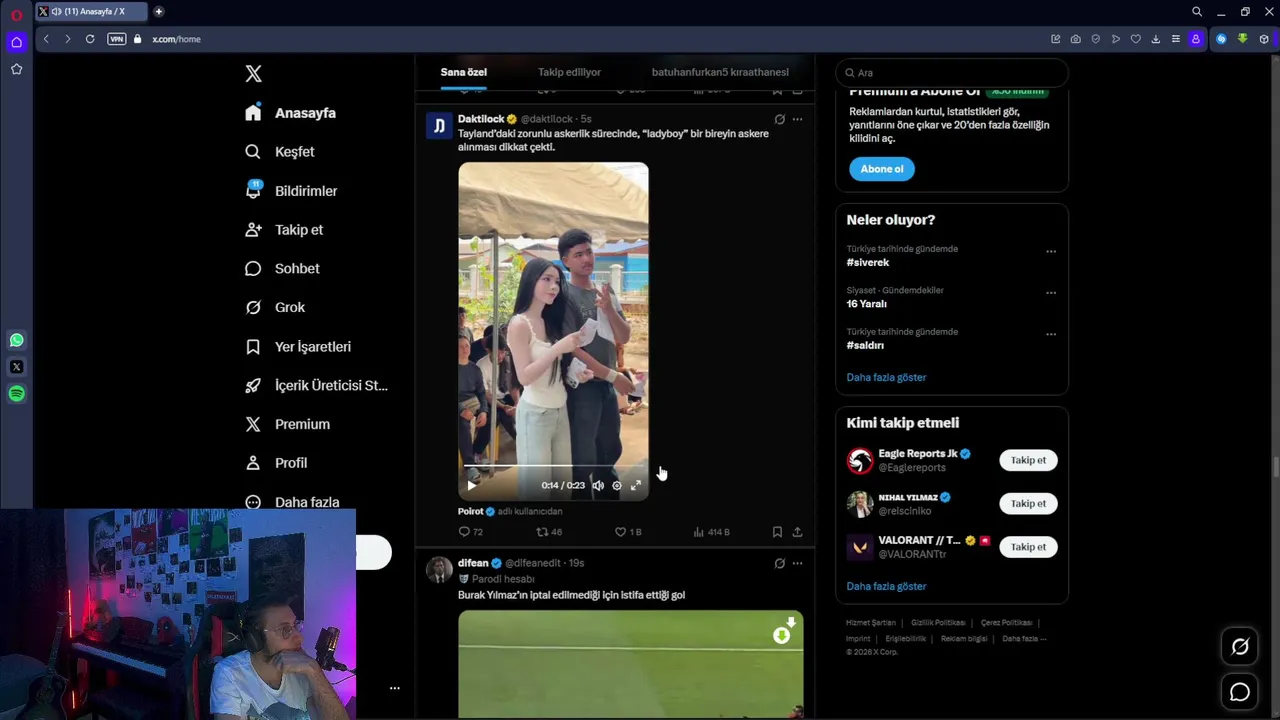The height and width of the screenshot is (720, 1280).
Task: Open Opera sidebar Spotify
Action: (x=16, y=394)
